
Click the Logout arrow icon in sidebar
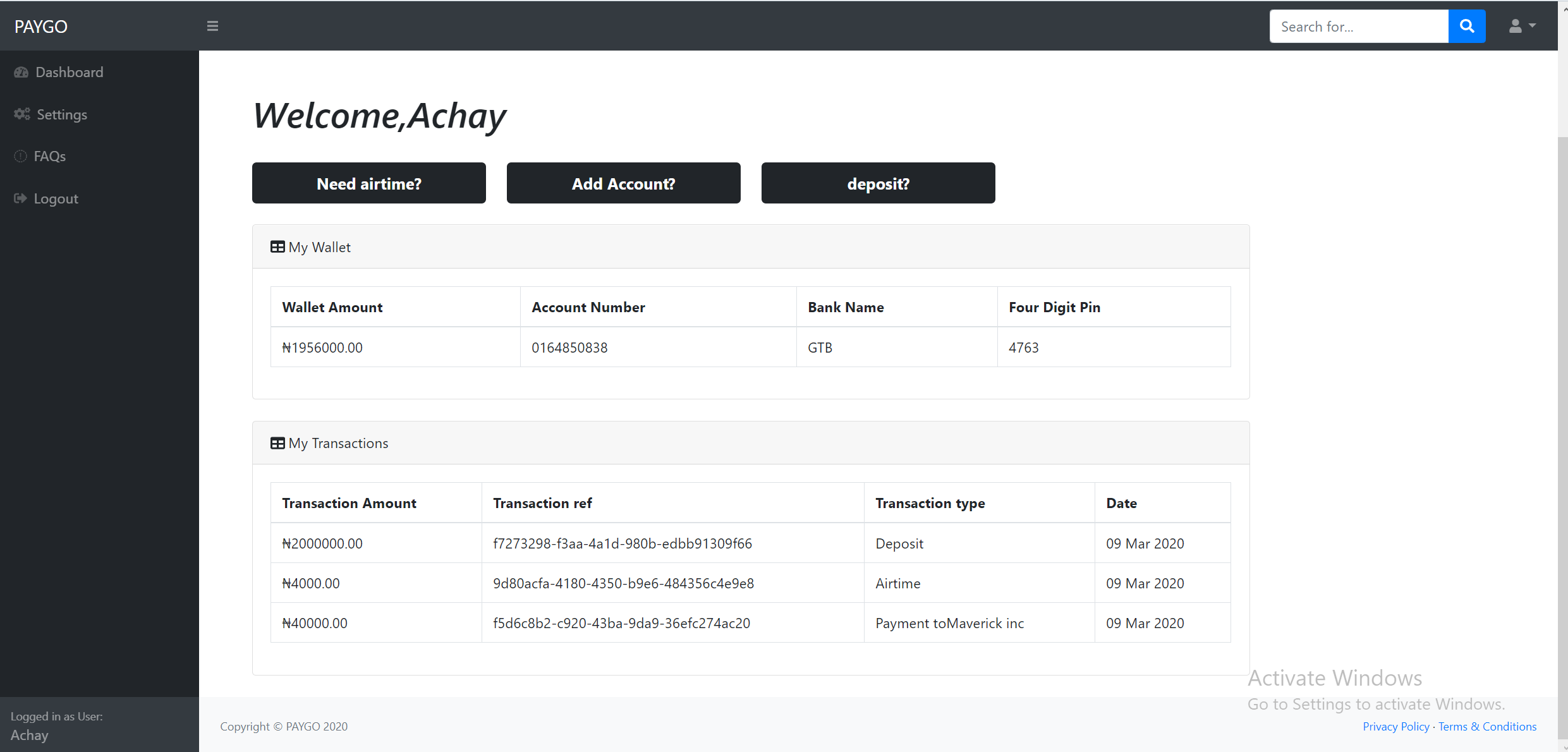[20, 198]
